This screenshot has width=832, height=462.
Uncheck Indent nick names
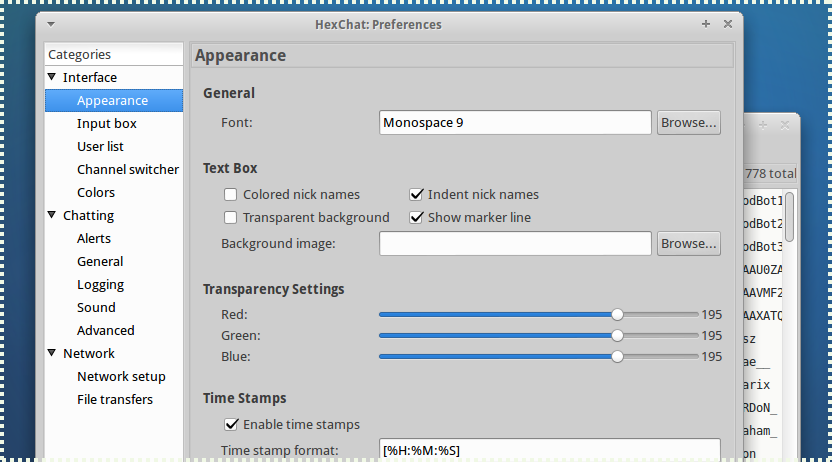click(416, 194)
